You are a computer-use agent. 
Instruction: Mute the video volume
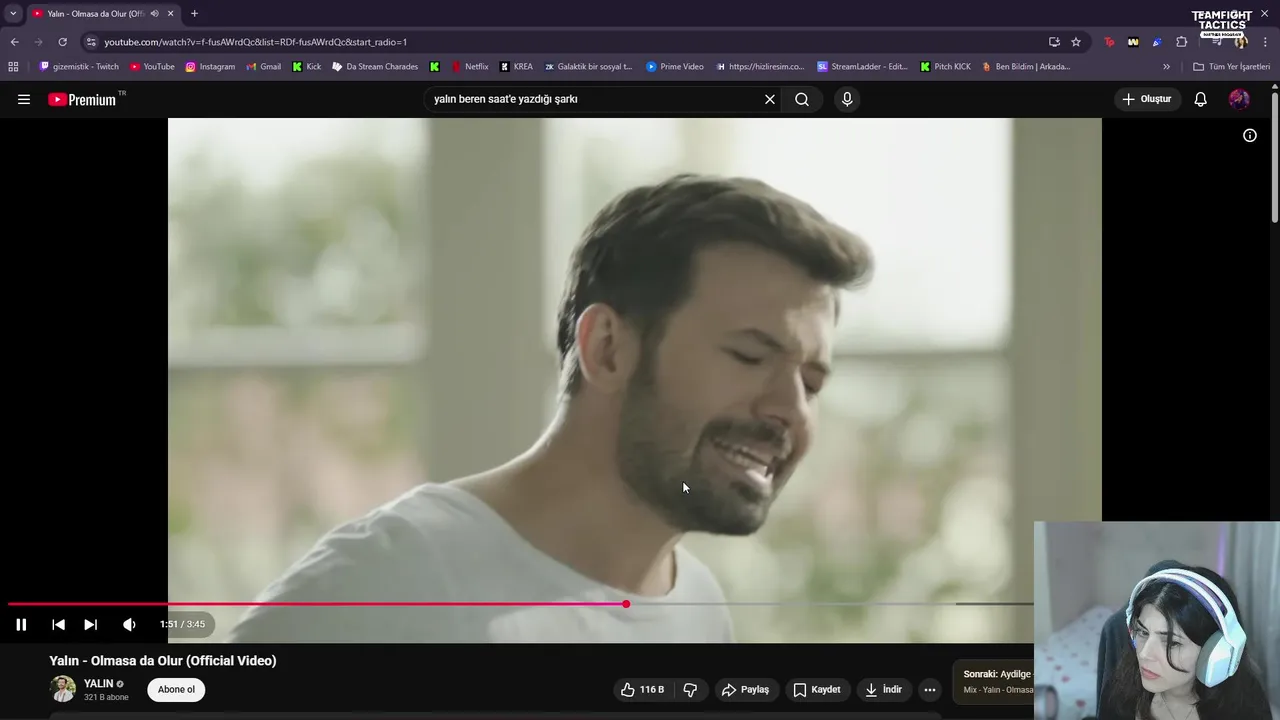(x=129, y=624)
